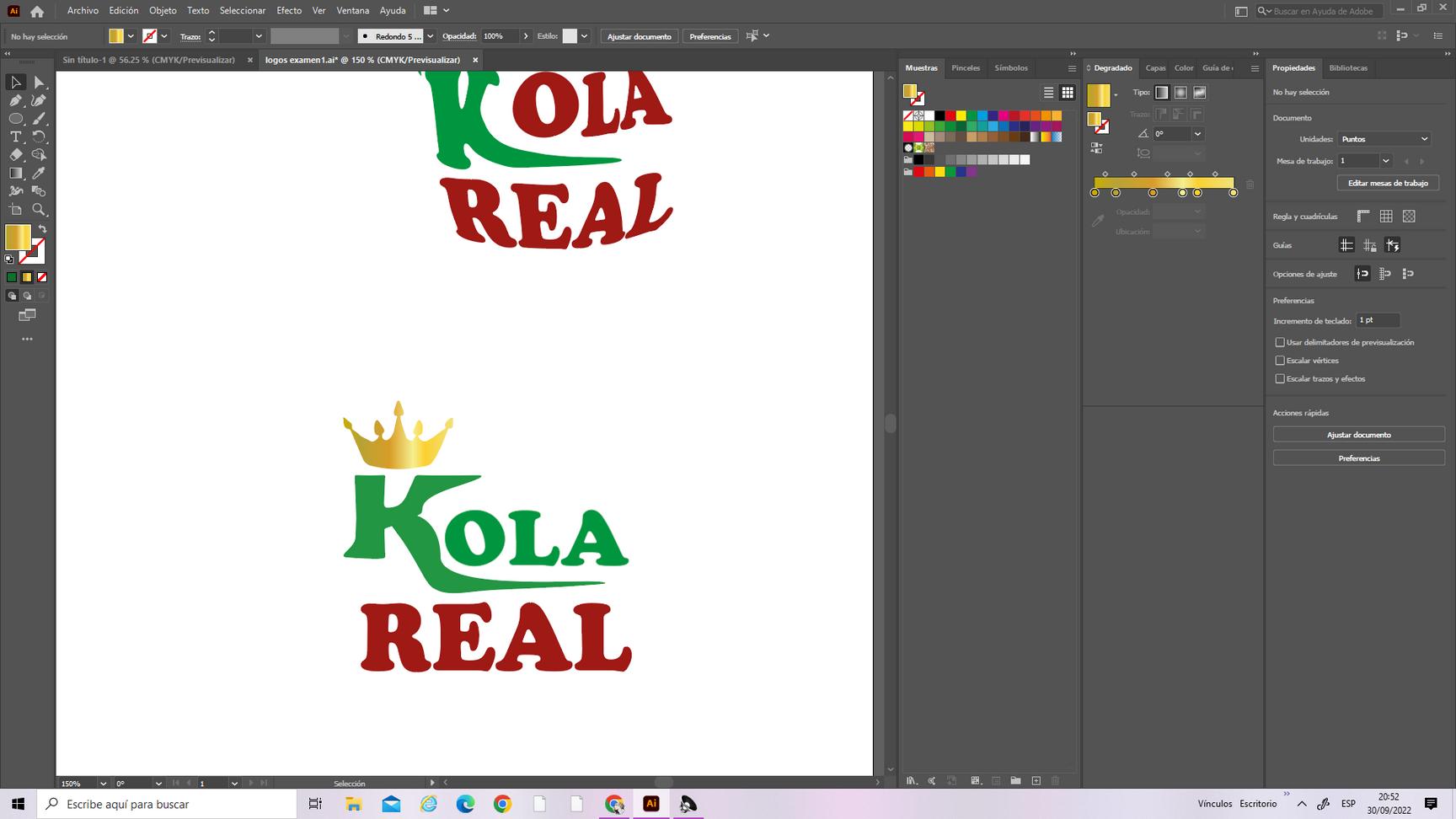
Task: Toggle rulers in Regla y cuadrículas
Action: tap(1363, 217)
